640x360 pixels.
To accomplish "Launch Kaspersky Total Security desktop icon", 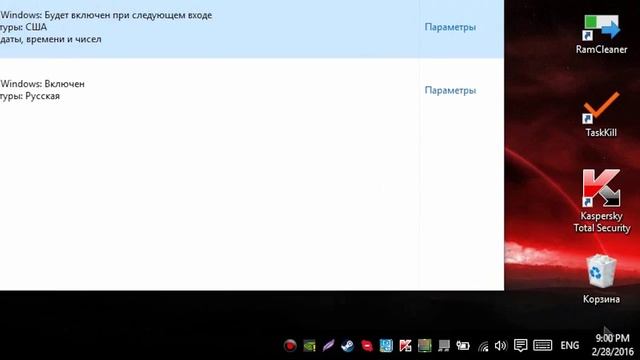I will [x=601, y=201].
